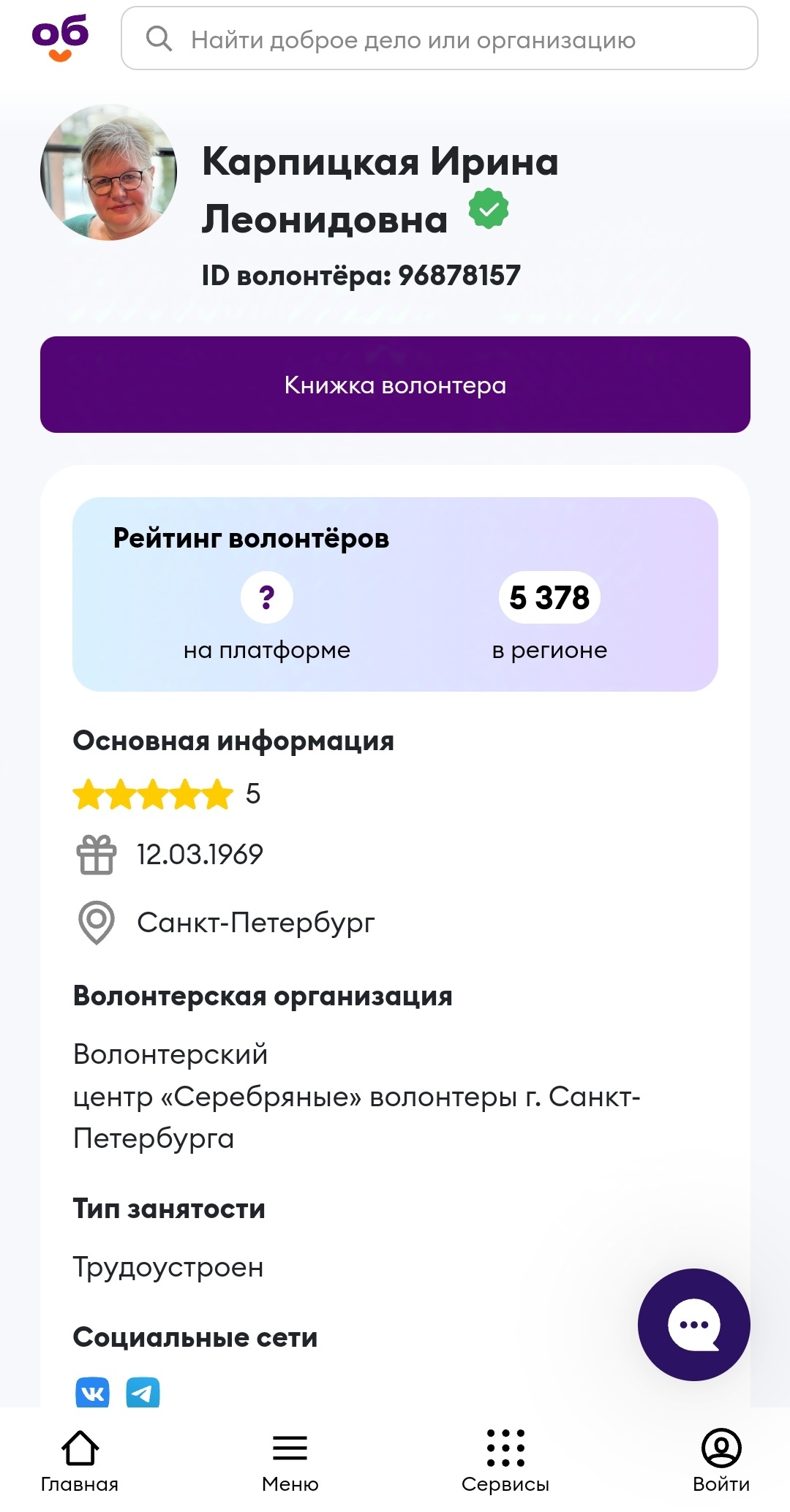Click the birthday gift icon
This screenshot has width=790, height=1512.
(x=96, y=855)
